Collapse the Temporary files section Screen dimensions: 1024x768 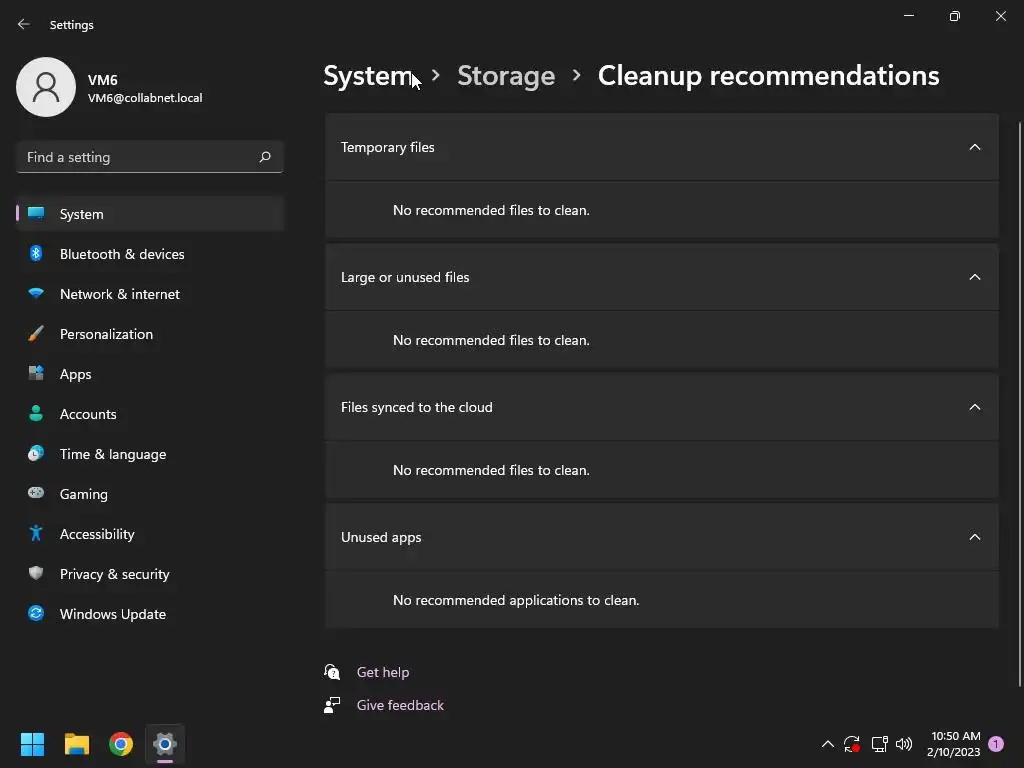click(x=974, y=147)
